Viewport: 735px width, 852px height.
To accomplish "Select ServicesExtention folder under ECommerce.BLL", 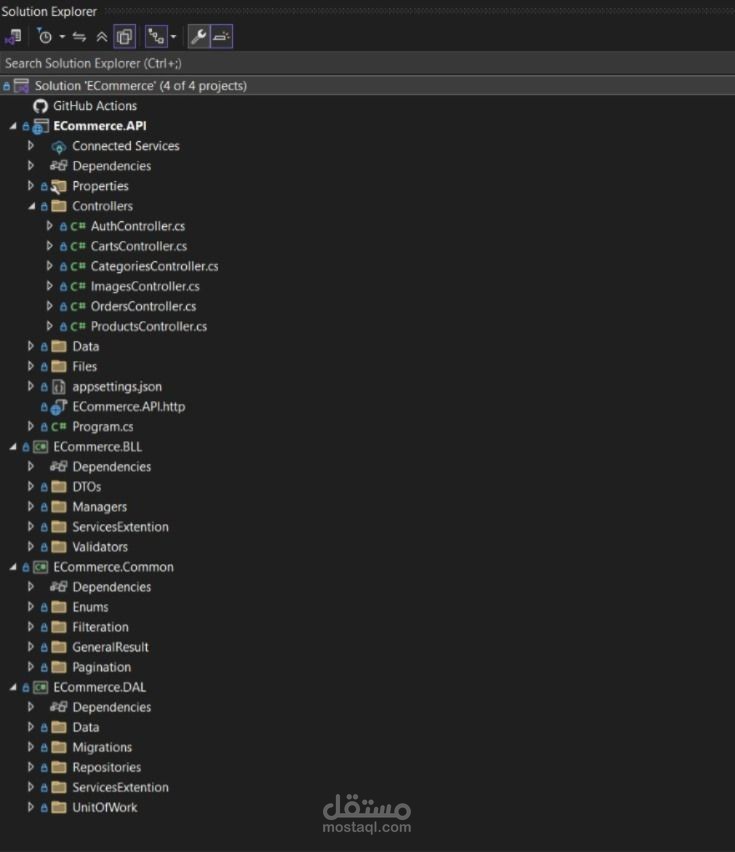I will click(x=120, y=527).
